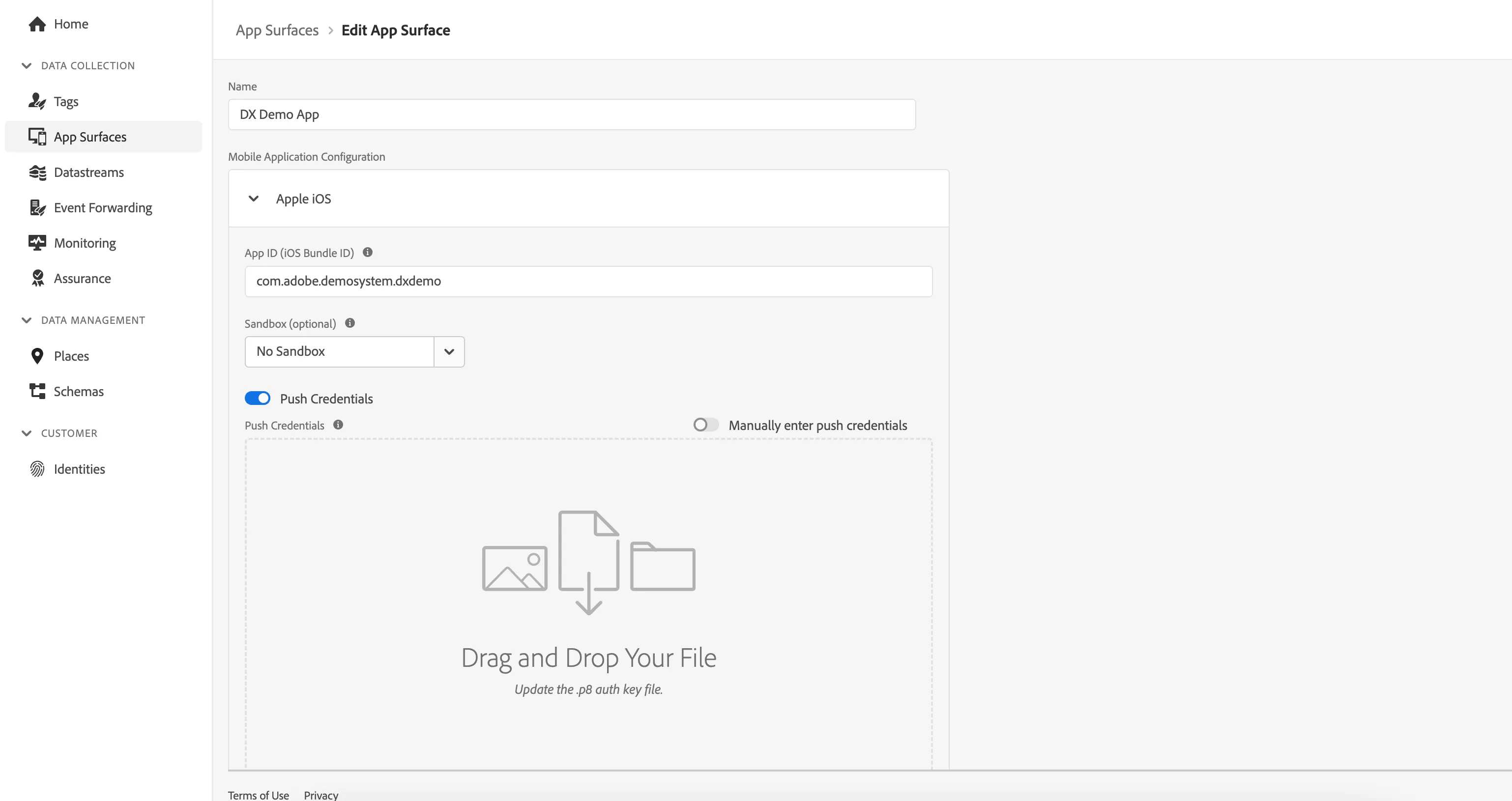Collapse the Apple iOS panel chevron

pos(254,199)
